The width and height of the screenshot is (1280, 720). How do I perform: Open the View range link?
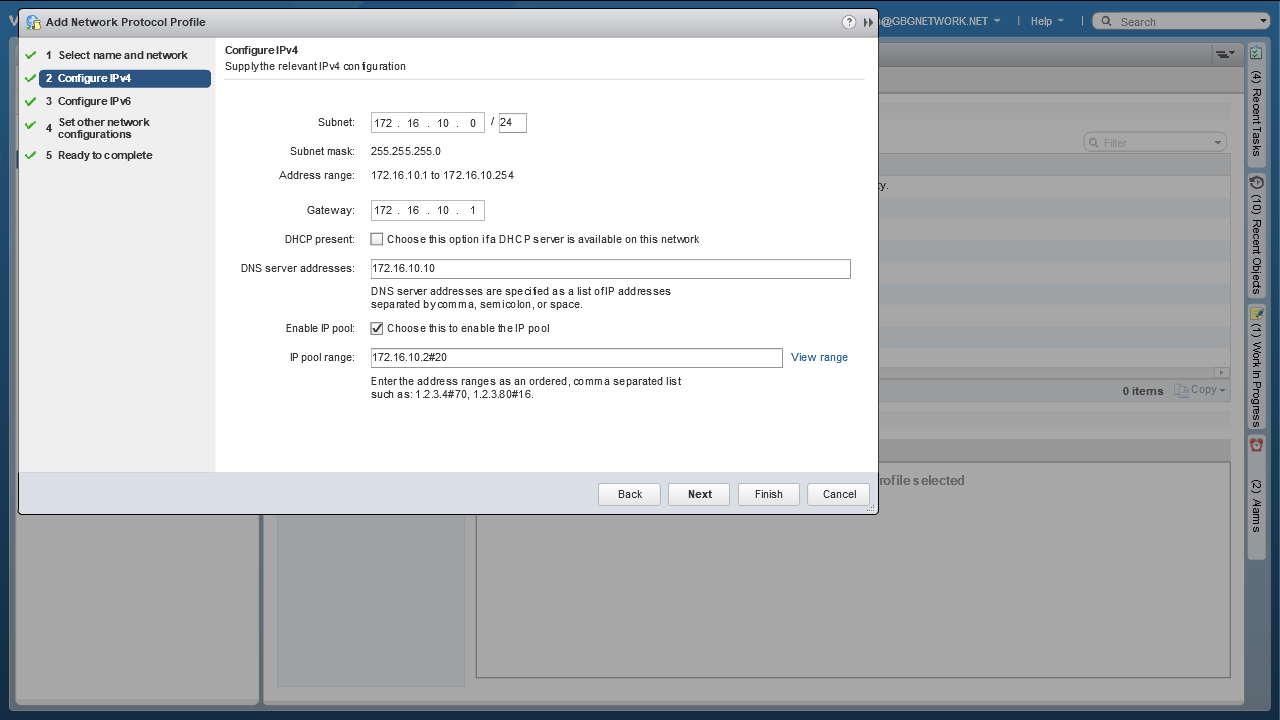point(819,357)
